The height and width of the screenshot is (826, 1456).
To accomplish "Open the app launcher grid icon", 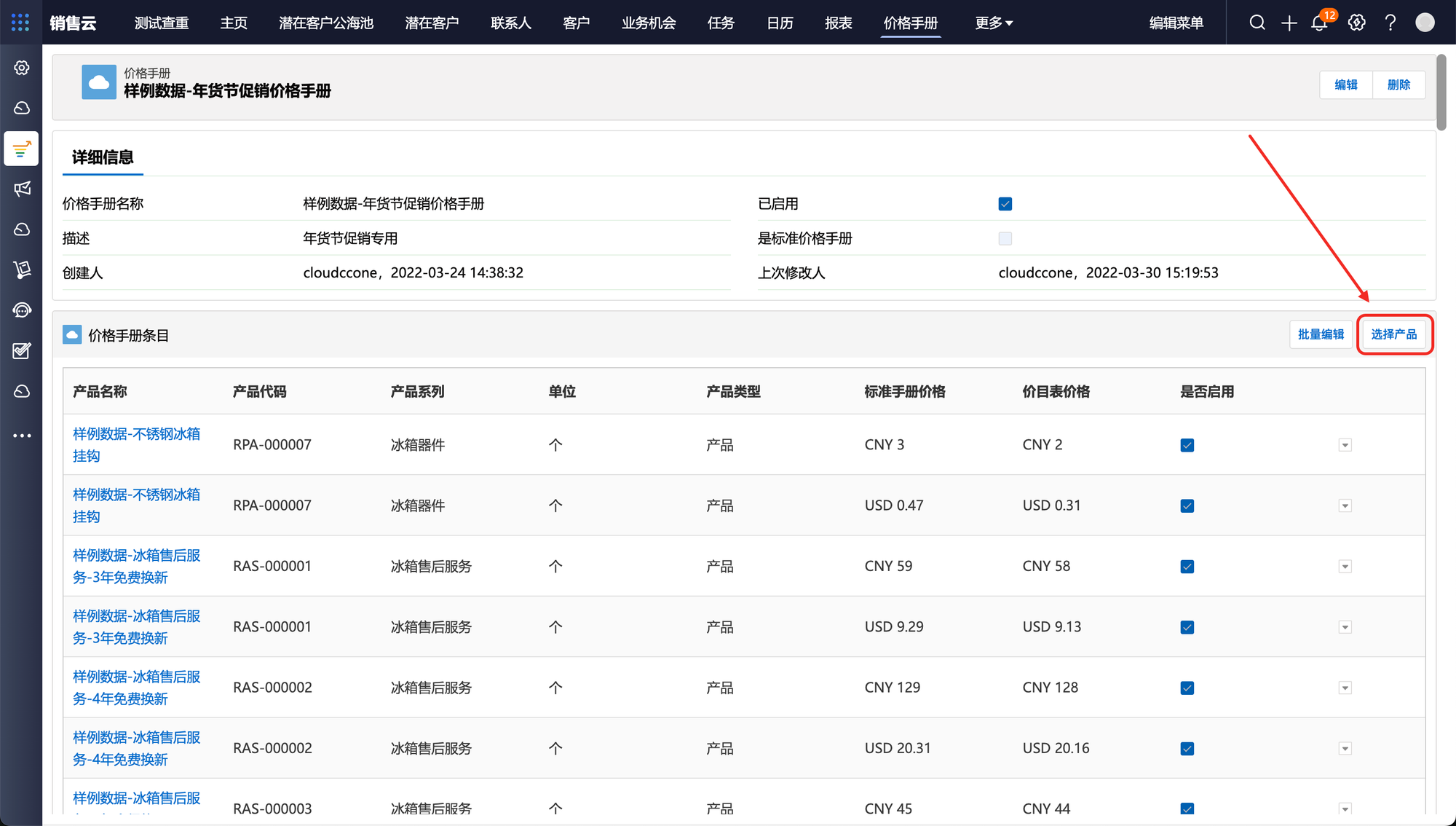I will pyautogui.click(x=20, y=23).
